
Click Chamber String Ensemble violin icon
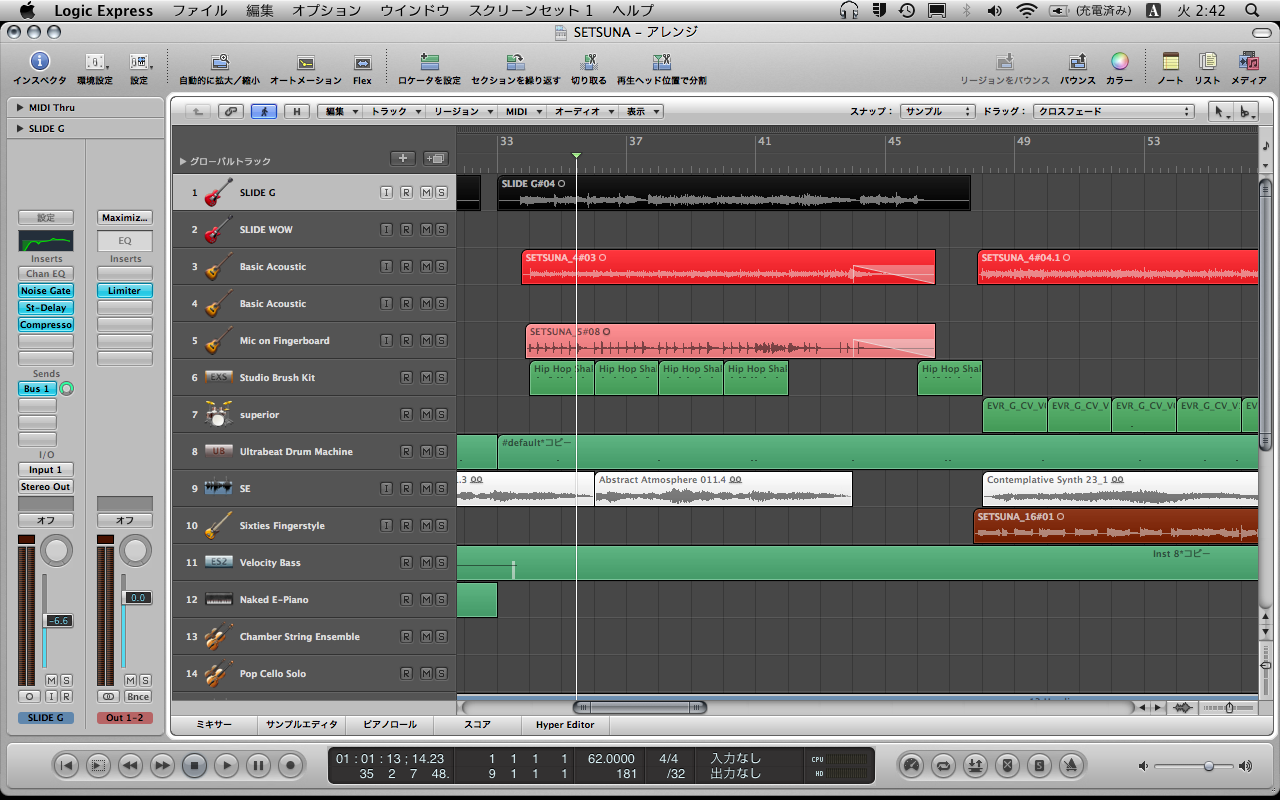tap(219, 636)
